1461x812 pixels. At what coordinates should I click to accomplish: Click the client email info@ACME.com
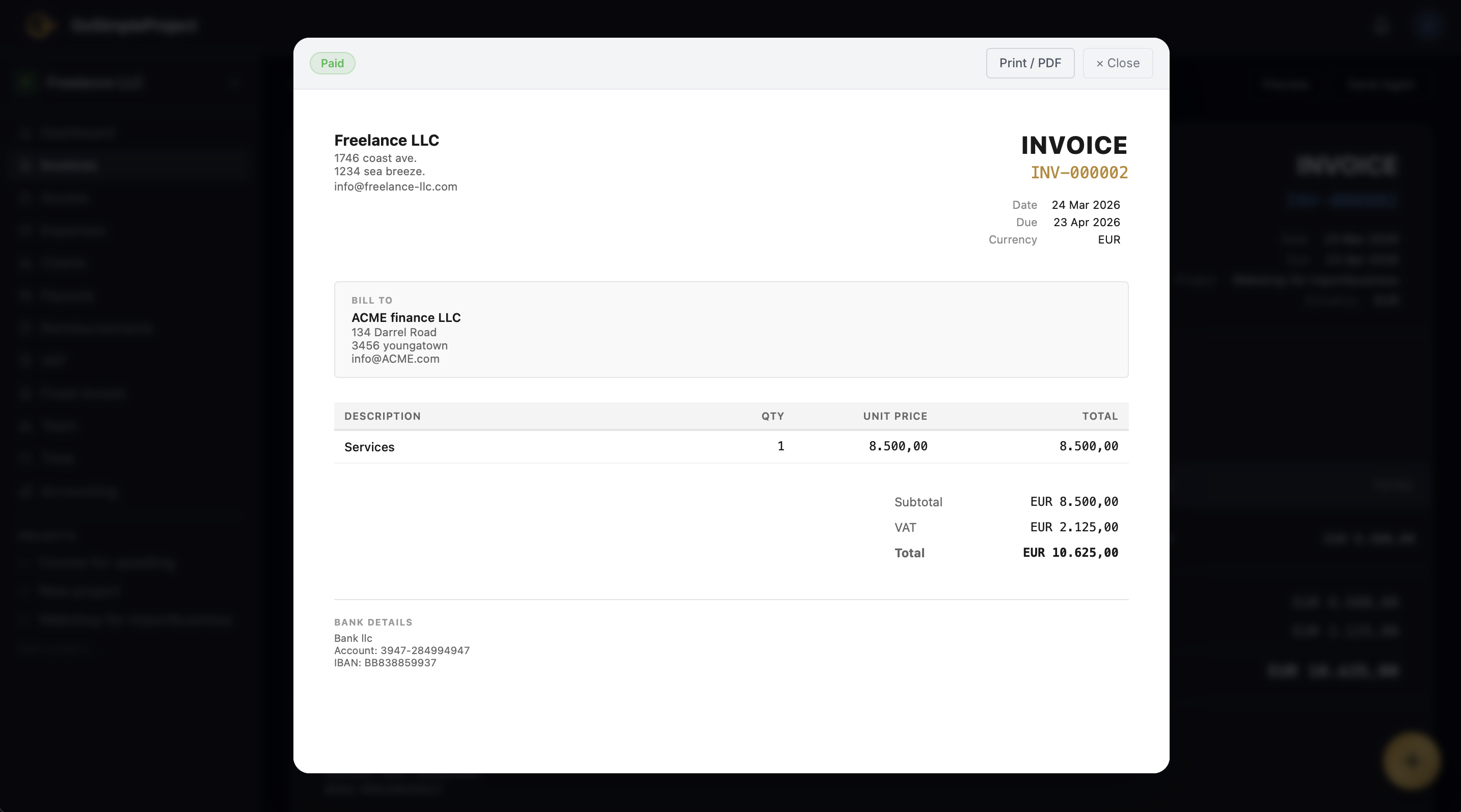pos(395,359)
